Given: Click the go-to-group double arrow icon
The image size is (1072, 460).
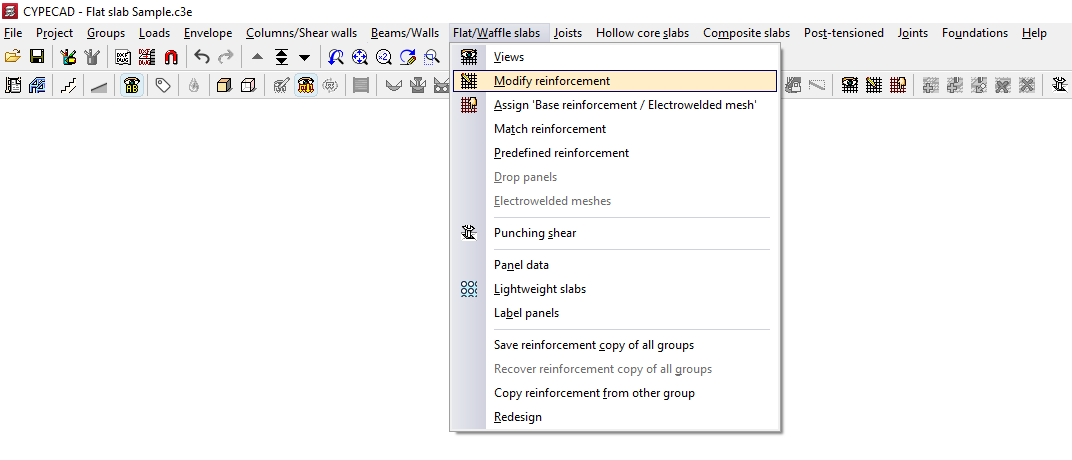Looking at the screenshot, I should (281, 57).
